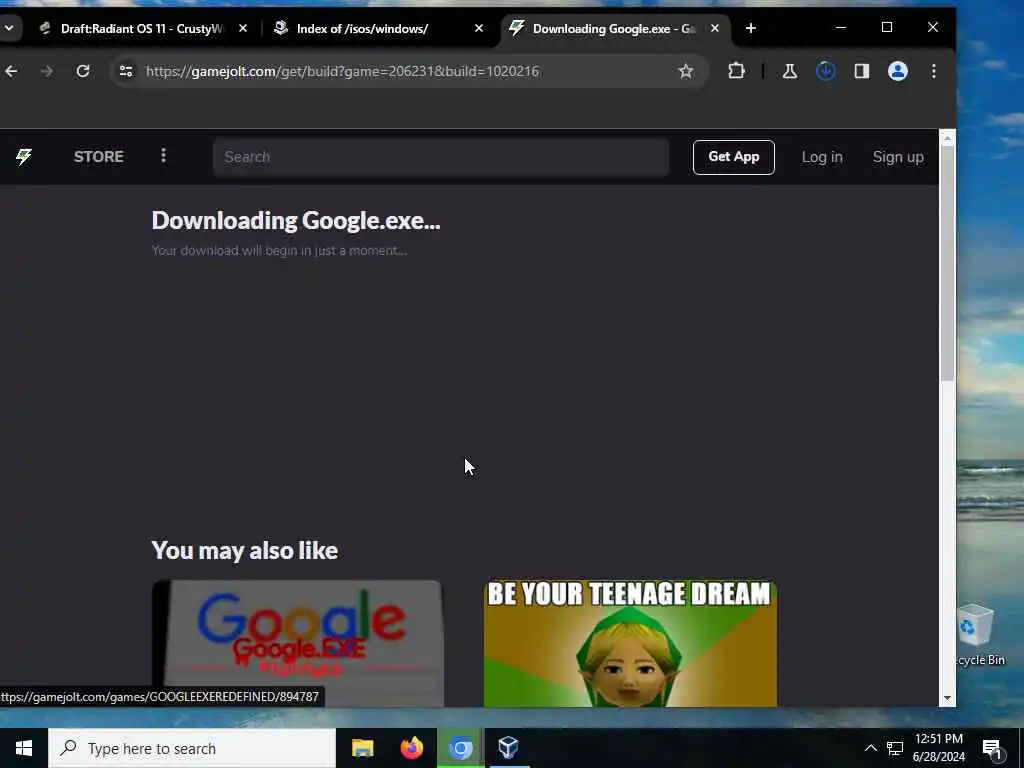Click the You may also like heading

click(x=245, y=551)
